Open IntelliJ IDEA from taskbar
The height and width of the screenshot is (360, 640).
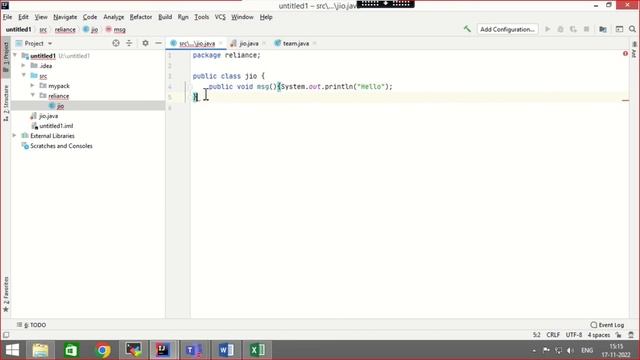[163, 350]
